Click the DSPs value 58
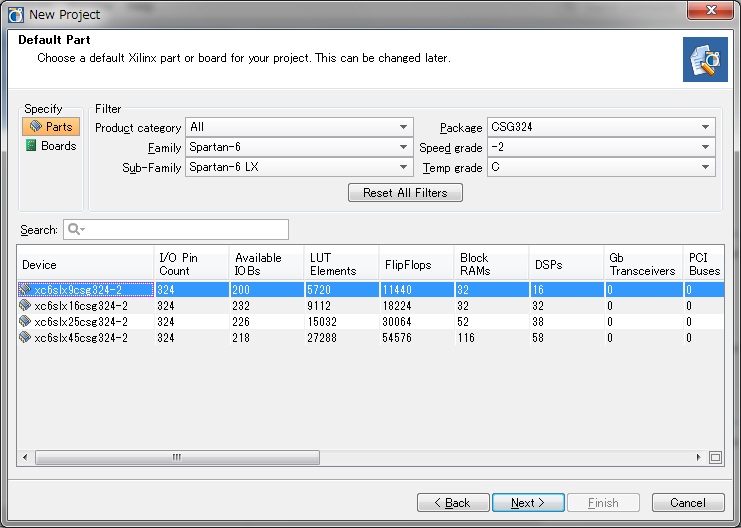This screenshot has height=528, width=741. pos(538,338)
